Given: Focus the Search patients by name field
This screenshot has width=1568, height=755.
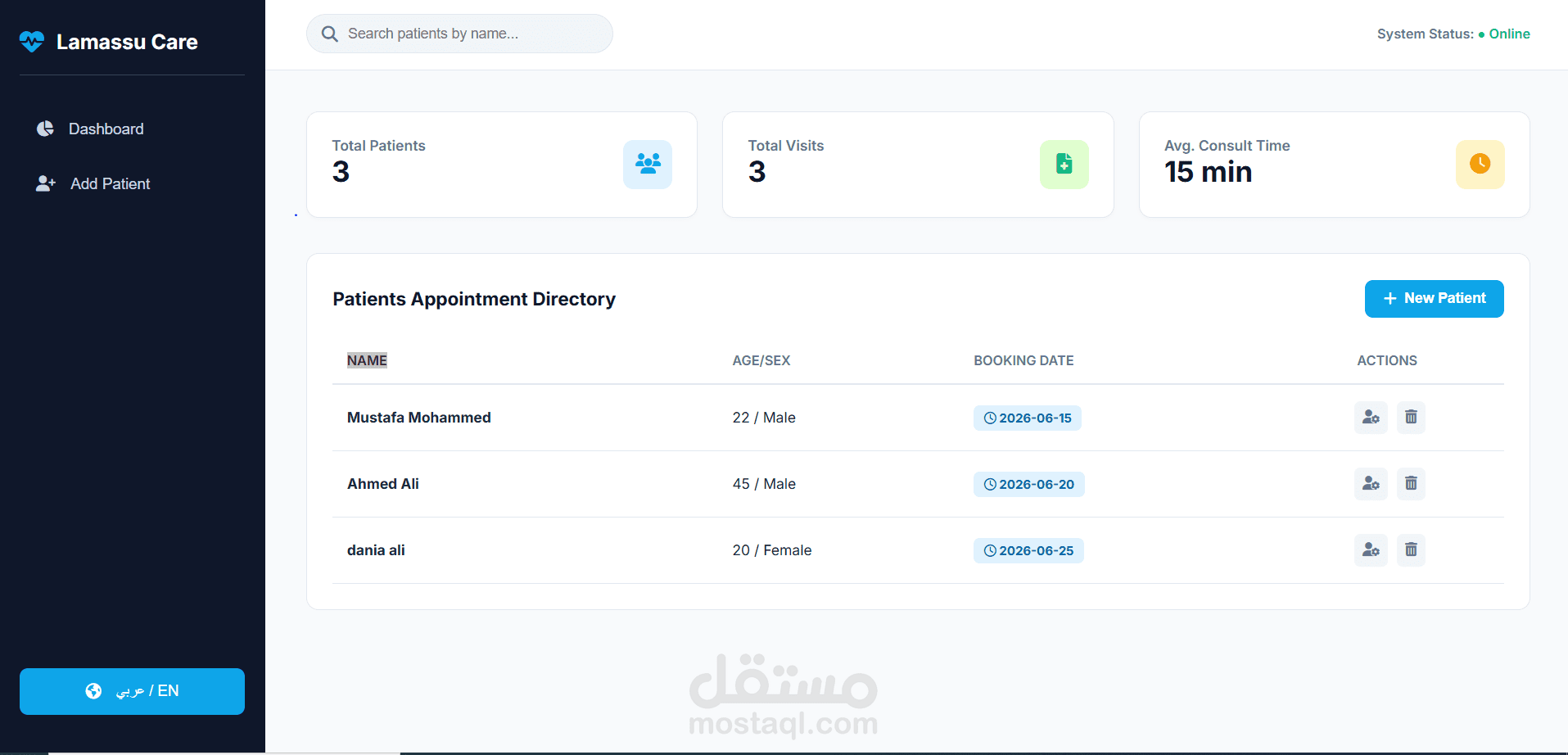Looking at the screenshot, I should point(459,34).
